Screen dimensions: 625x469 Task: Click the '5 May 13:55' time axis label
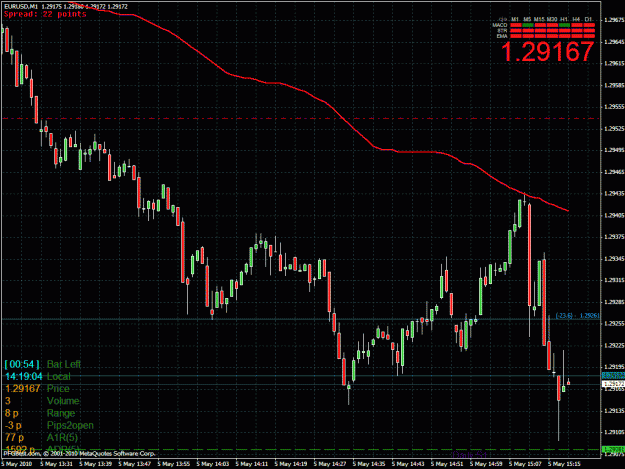173,464
